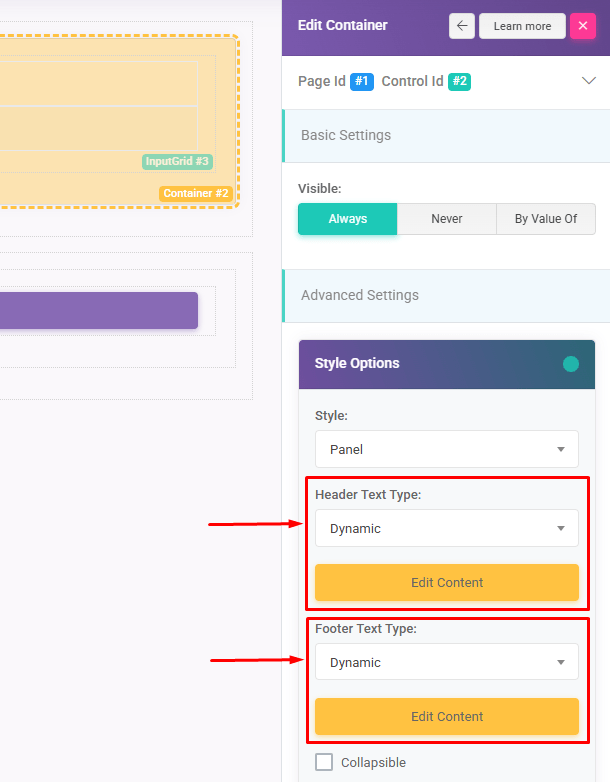Set Visible to Never
The height and width of the screenshot is (782, 610).
(x=447, y=219)
